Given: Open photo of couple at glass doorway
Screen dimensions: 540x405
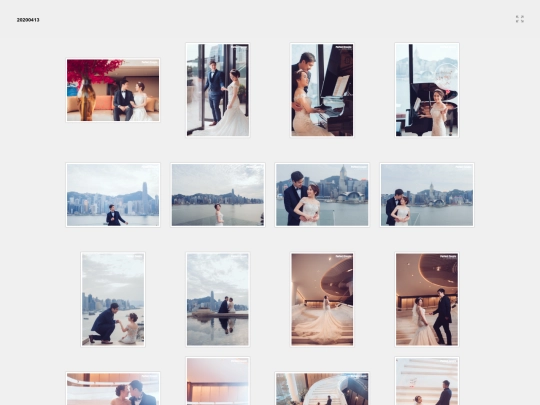Looking at the screenshot, I should [x=218, y=90].
